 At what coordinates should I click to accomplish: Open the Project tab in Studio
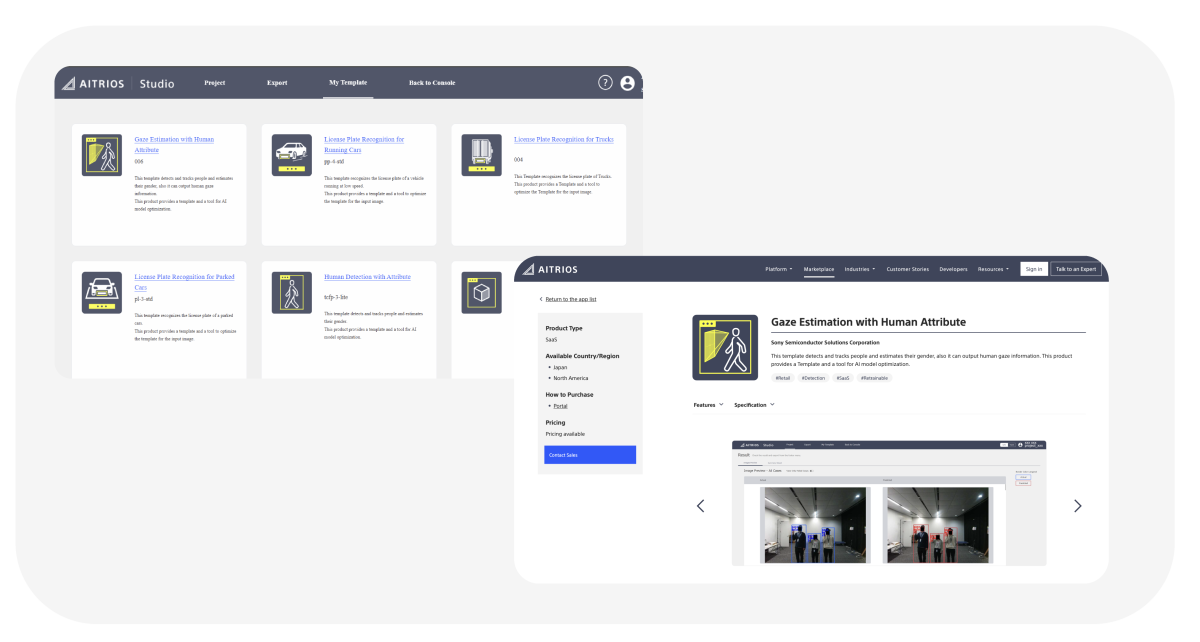(214, 83)
